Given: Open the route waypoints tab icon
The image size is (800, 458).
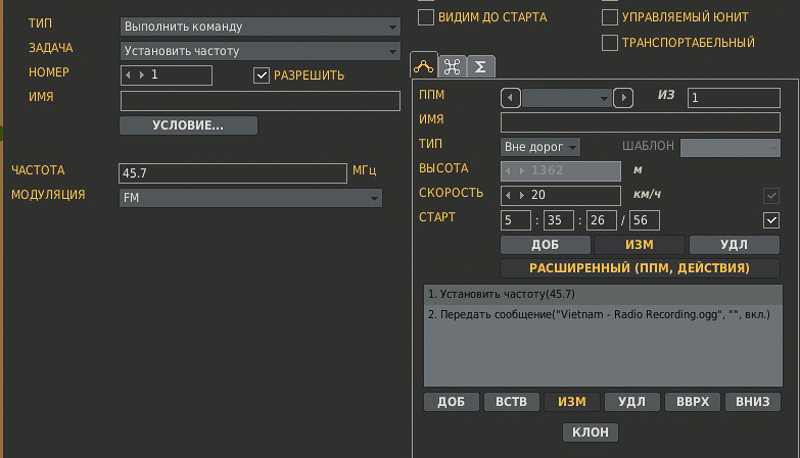Looking at the screenshot, I should click(424, 66).
